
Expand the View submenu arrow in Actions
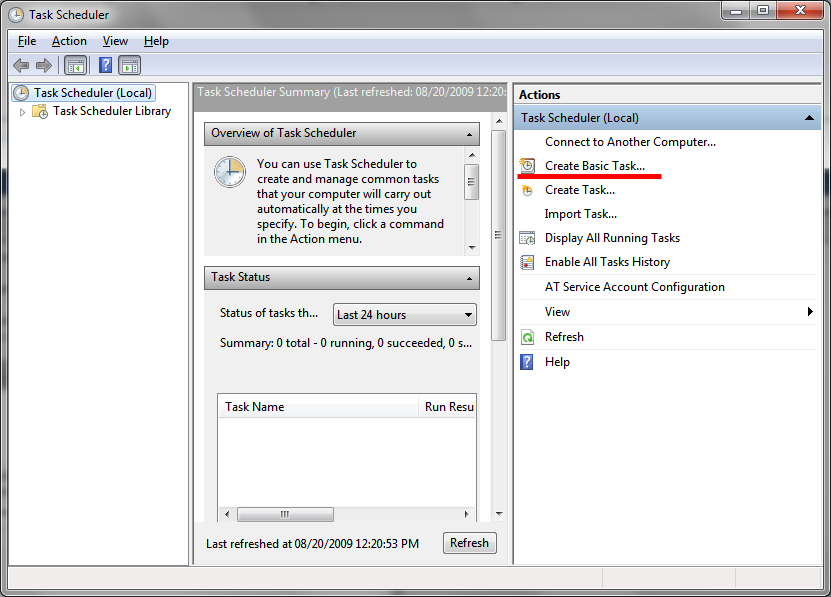(810, 312)
